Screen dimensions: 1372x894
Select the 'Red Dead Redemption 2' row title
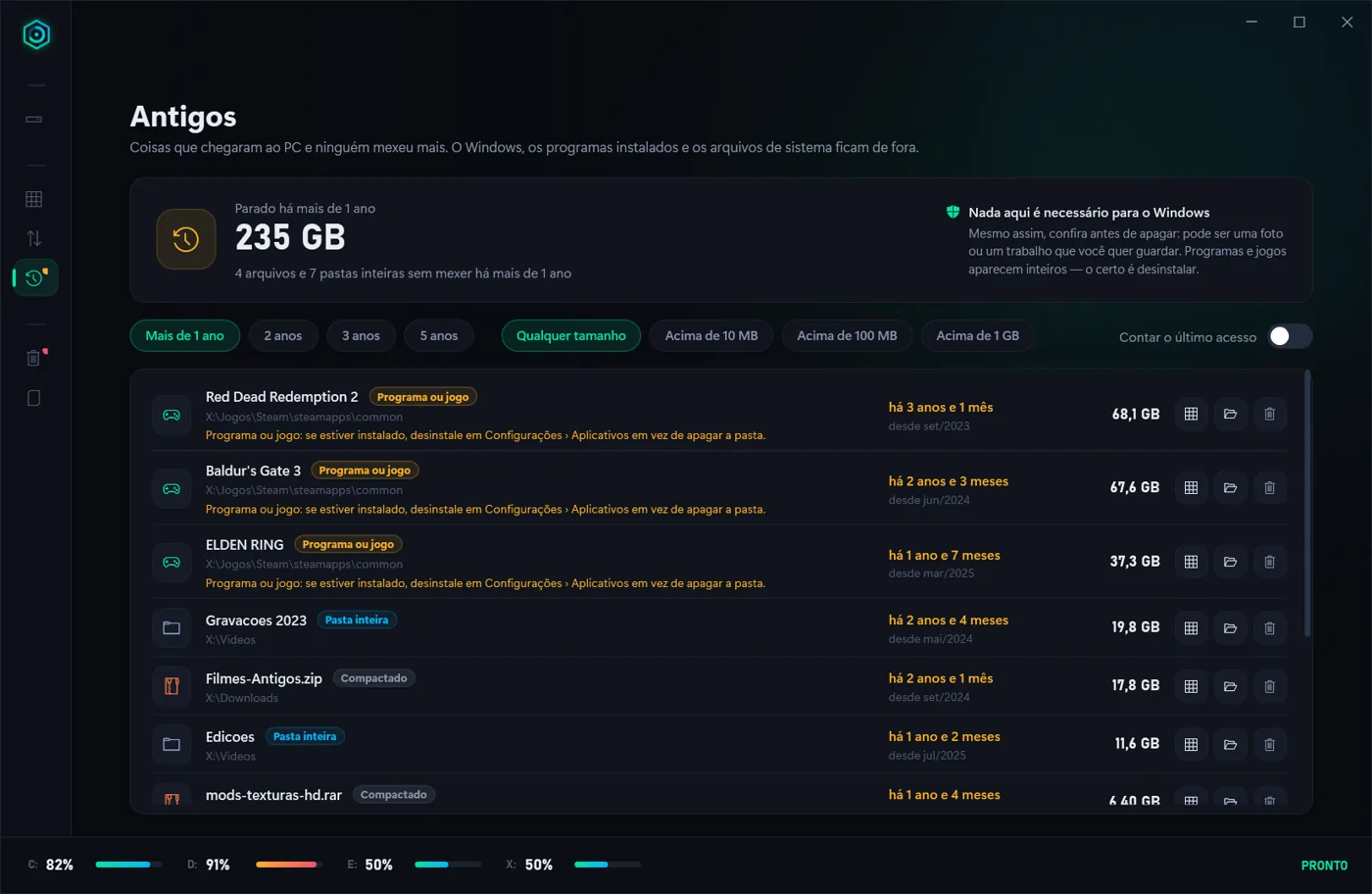click(281, 397)
